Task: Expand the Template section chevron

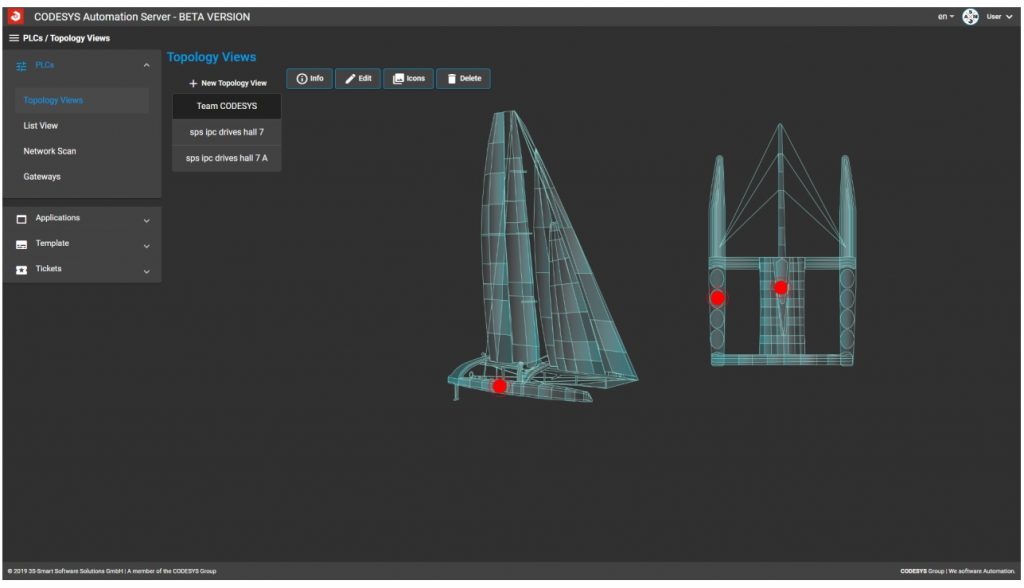Action: [x=146, y=245]
